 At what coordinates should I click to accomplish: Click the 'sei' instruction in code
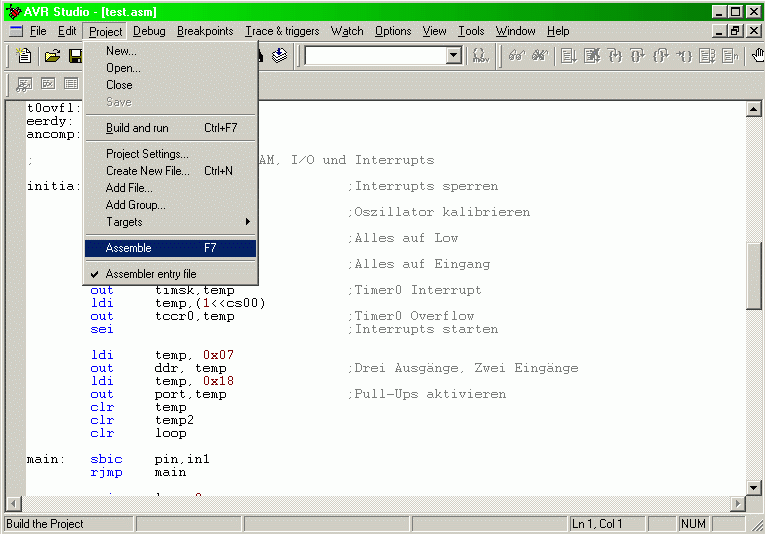point(101,329)
